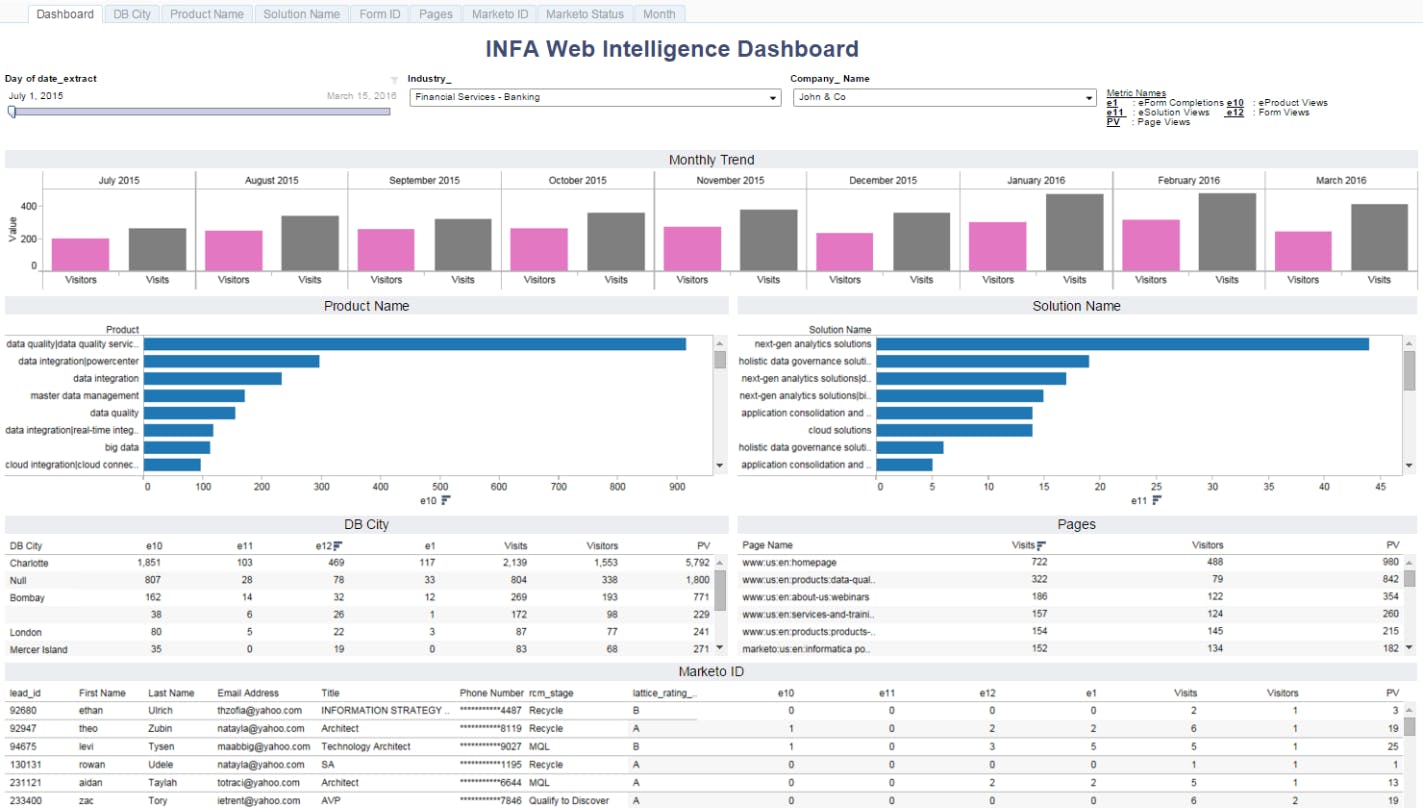Click lead_id 92680 in Marketo table
The image size is (1423, 808).
[23, 711]
